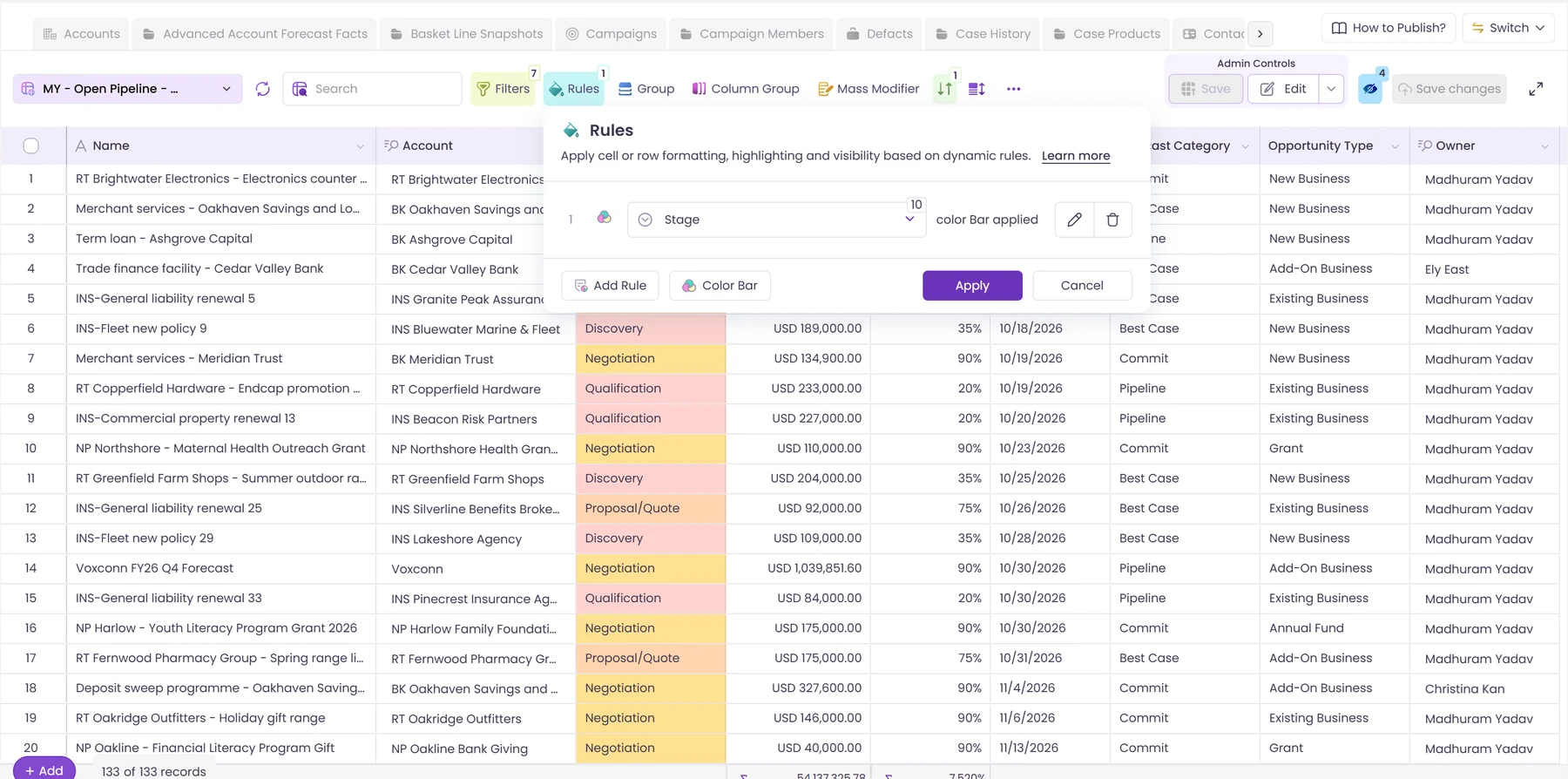Viewport: 1568px width, 779px height.
Task: Switch to the Accounts tab
Action: [81, 34]
